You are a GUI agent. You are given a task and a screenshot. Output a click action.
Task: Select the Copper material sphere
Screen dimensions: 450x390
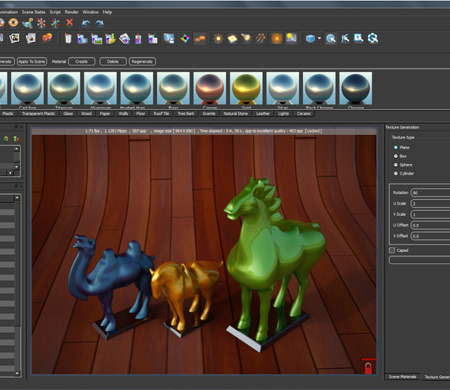[210, 88]
